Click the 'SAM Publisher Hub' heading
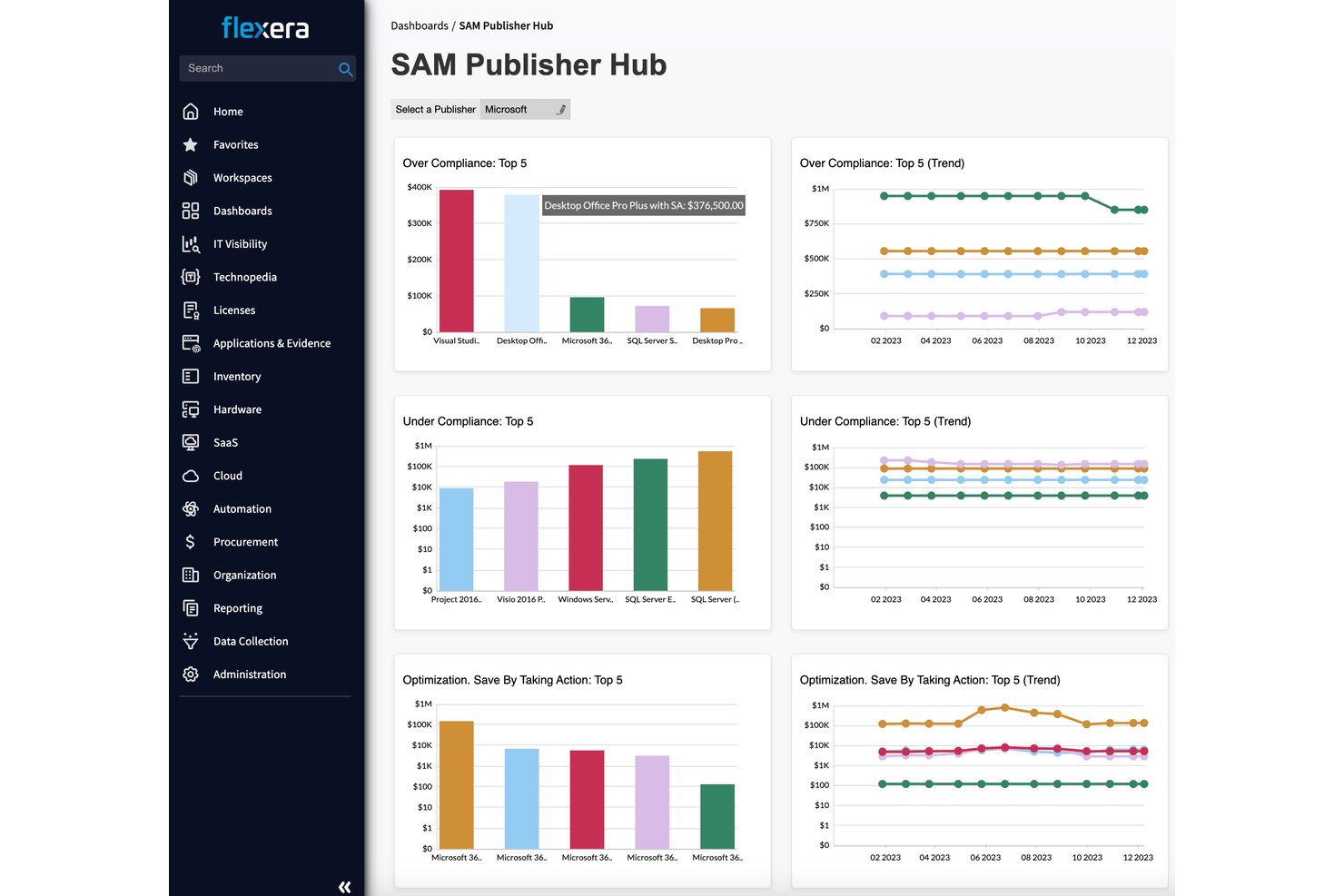The height and width of the screenshot is (896, 1344). [529, 64]
